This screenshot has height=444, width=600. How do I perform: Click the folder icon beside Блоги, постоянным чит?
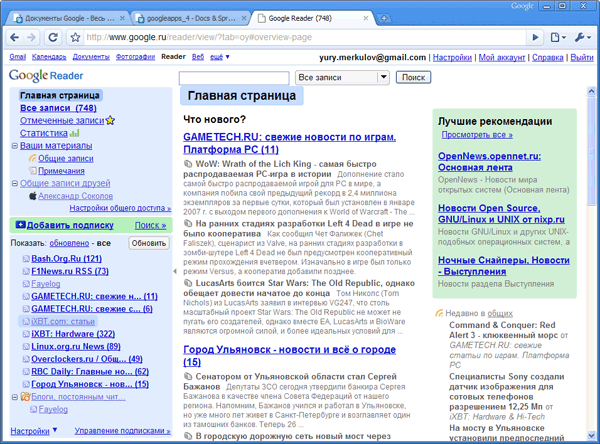(x=25, y=397)
